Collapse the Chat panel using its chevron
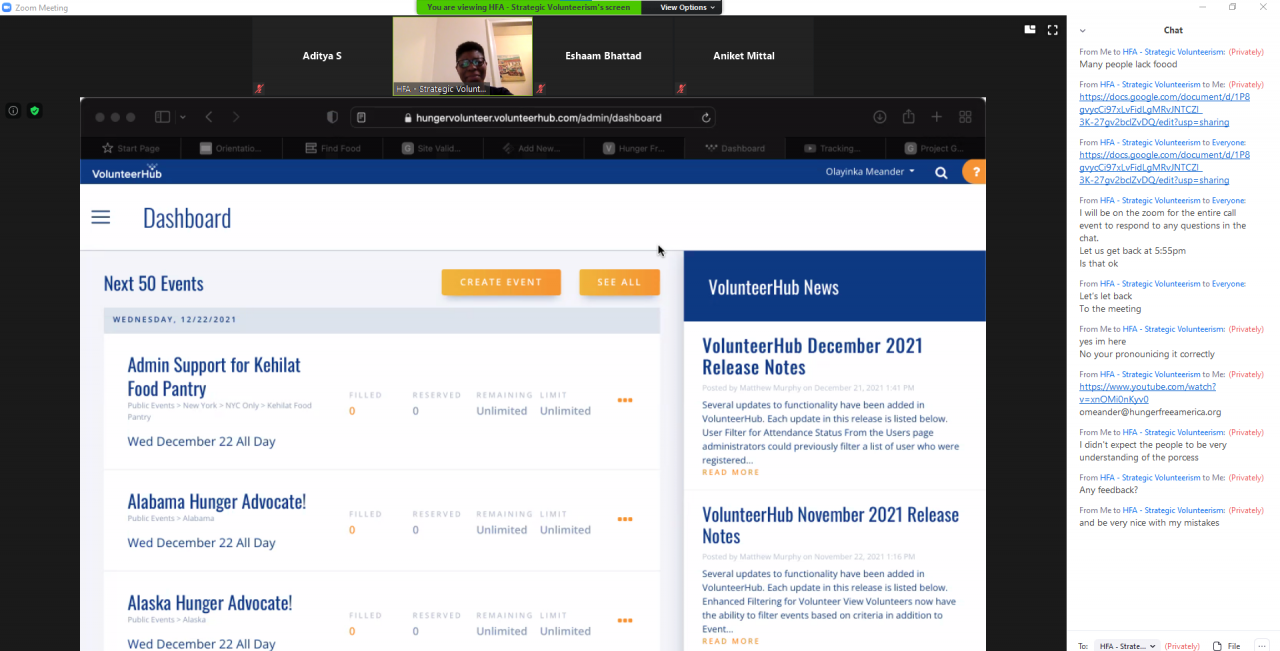Screen dimensions: 1280x651 click(1082, 31)
